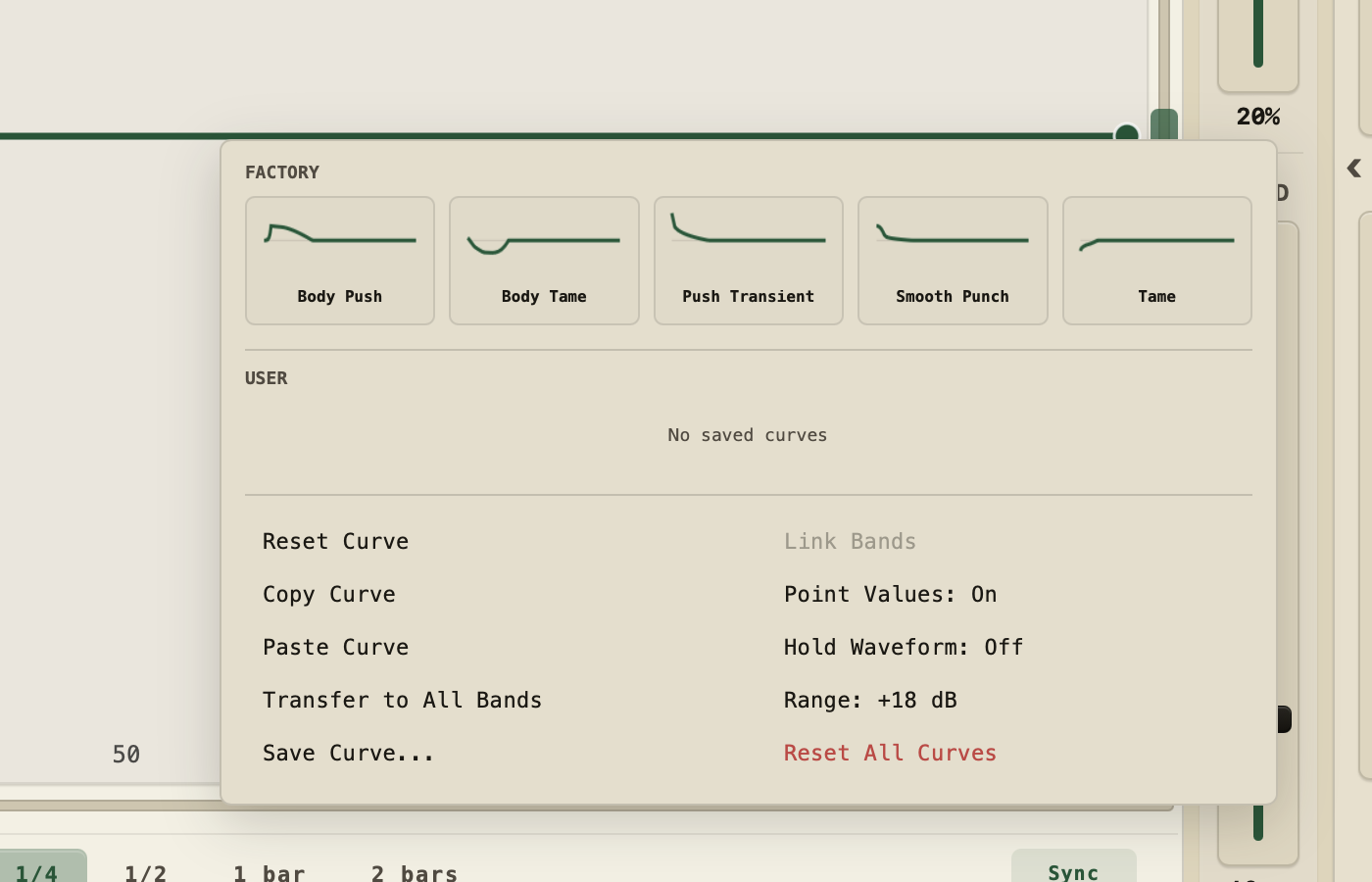
Task: Select Copy Curve menu entry
Action: coord(329,594)
